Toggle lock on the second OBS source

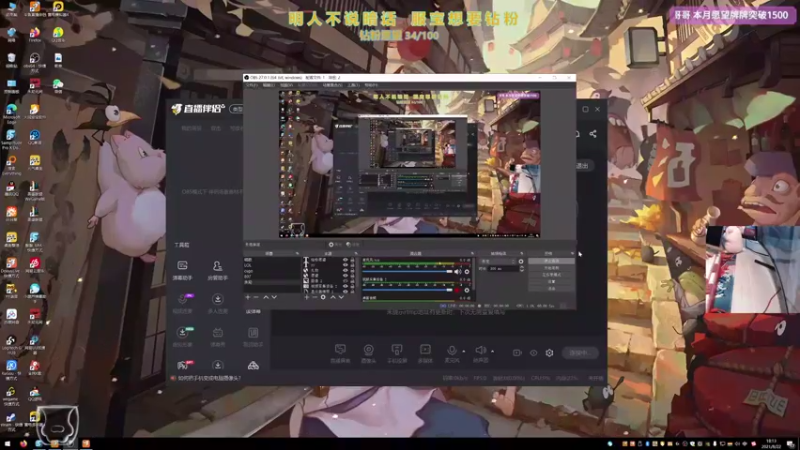(x=352, y=265)
